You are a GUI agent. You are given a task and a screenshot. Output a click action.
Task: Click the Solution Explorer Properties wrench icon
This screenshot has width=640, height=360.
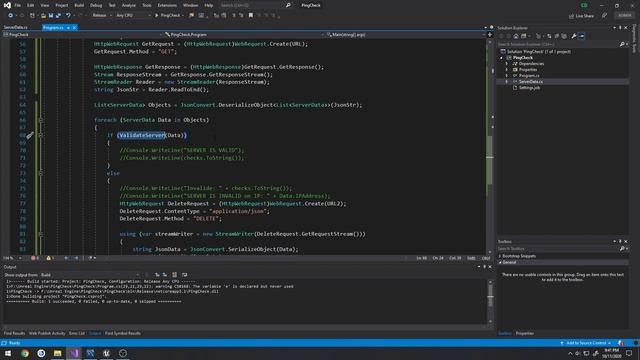click(573, 36)
